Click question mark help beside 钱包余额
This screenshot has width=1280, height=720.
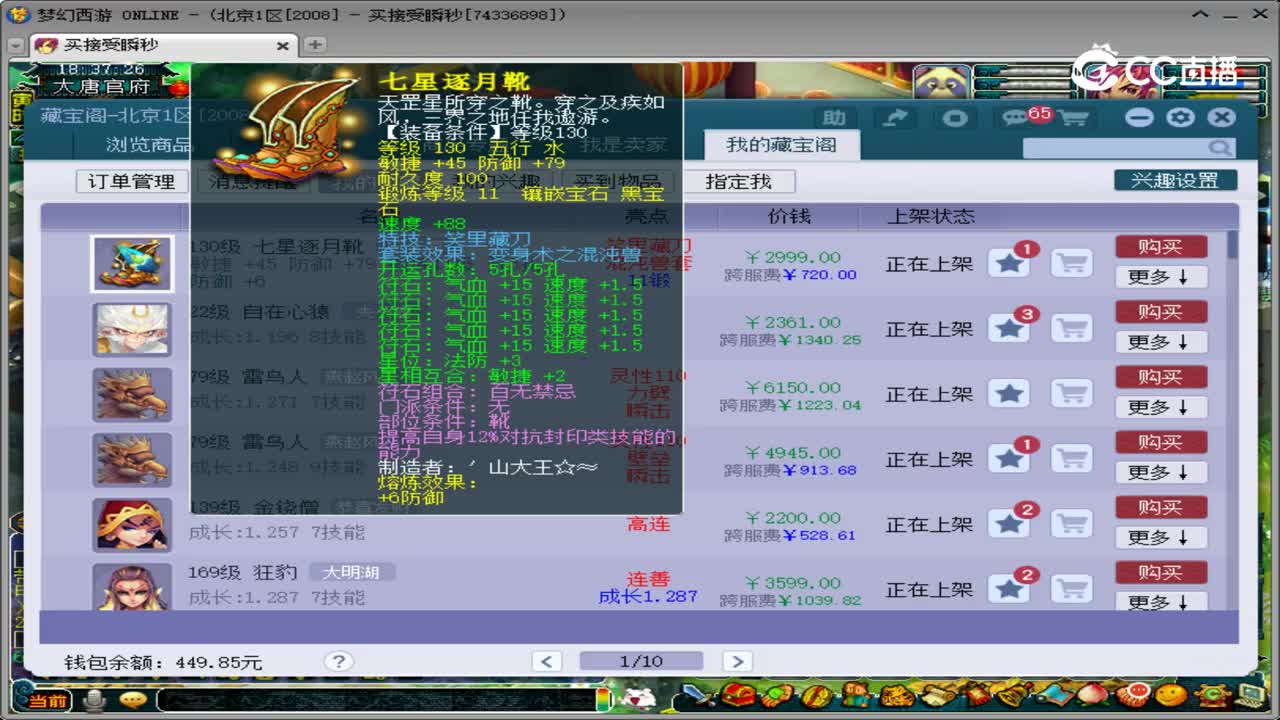(x=339, y=661)
